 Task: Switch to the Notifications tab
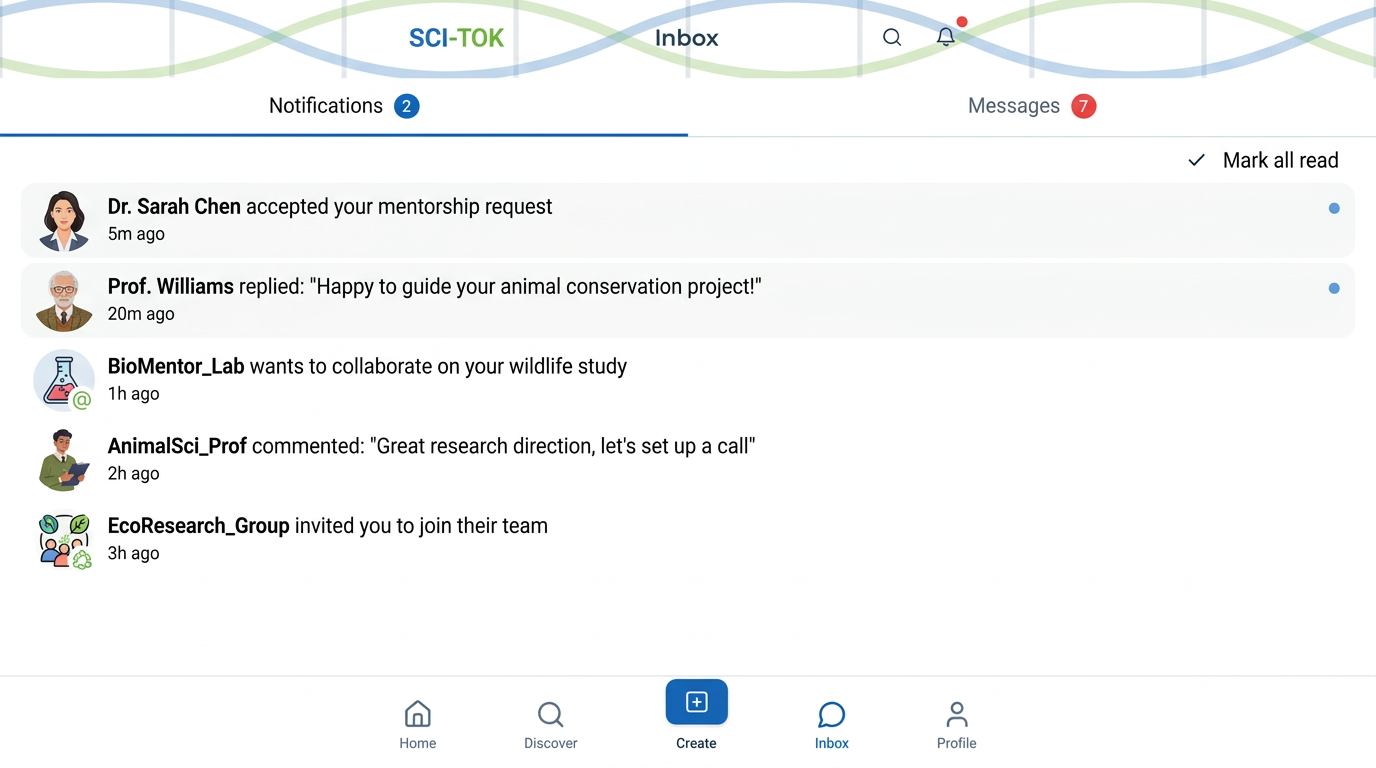344,106
